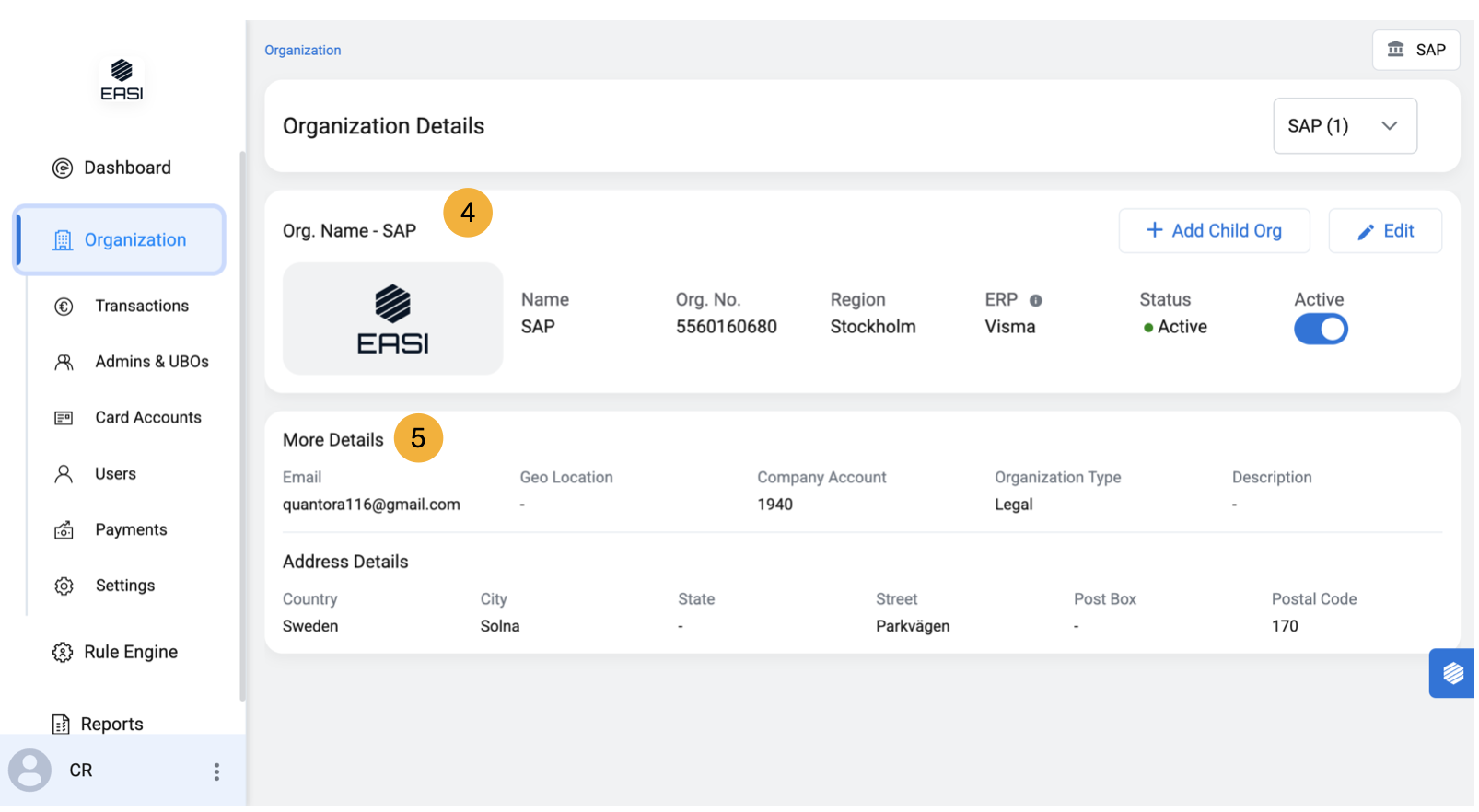Click the Add Child Org button
Viewport: 1479px width, 812px height.
click(x=1213, y=231)
